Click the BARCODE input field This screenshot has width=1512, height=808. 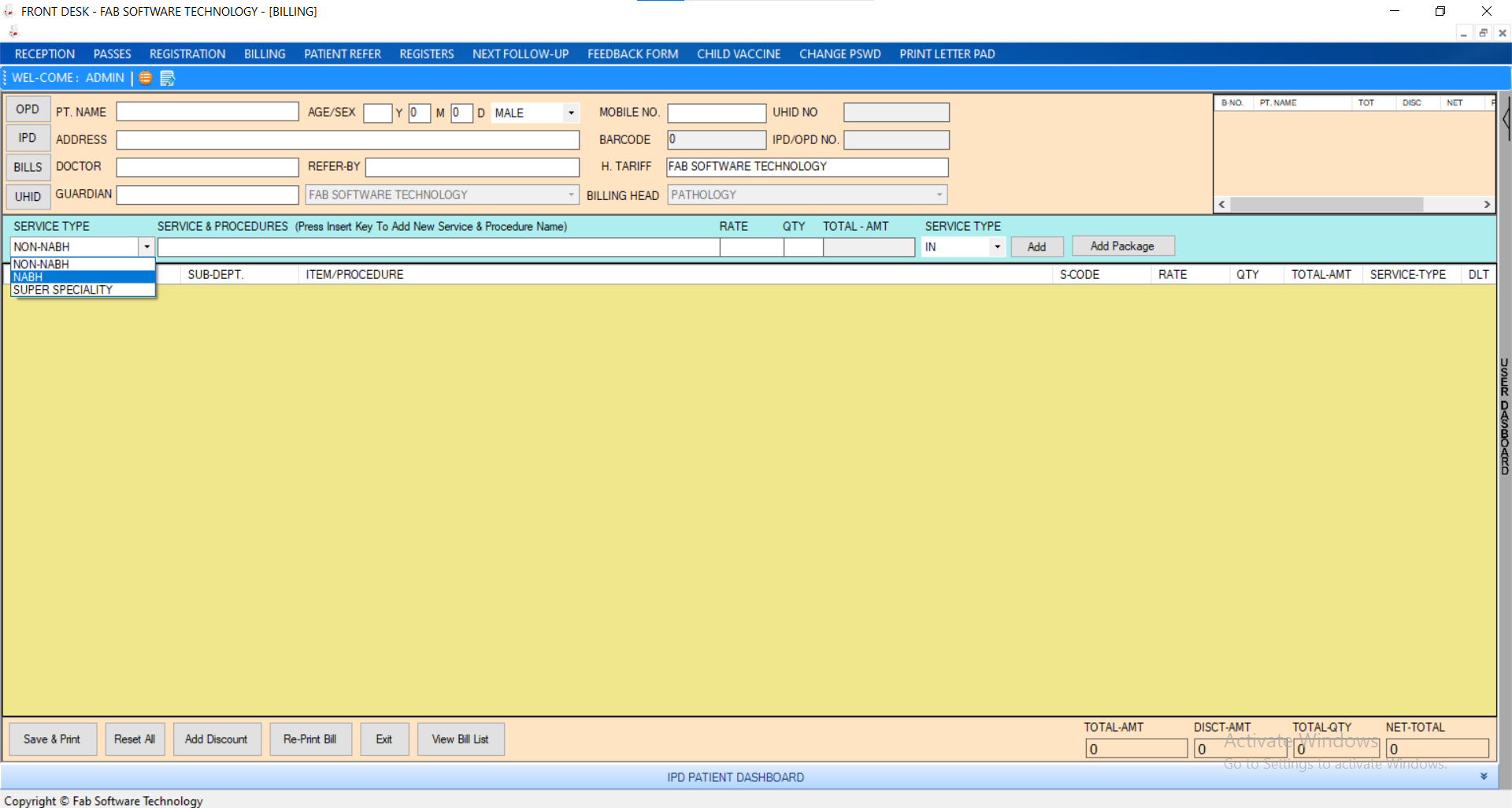click(x=717, y=139)
